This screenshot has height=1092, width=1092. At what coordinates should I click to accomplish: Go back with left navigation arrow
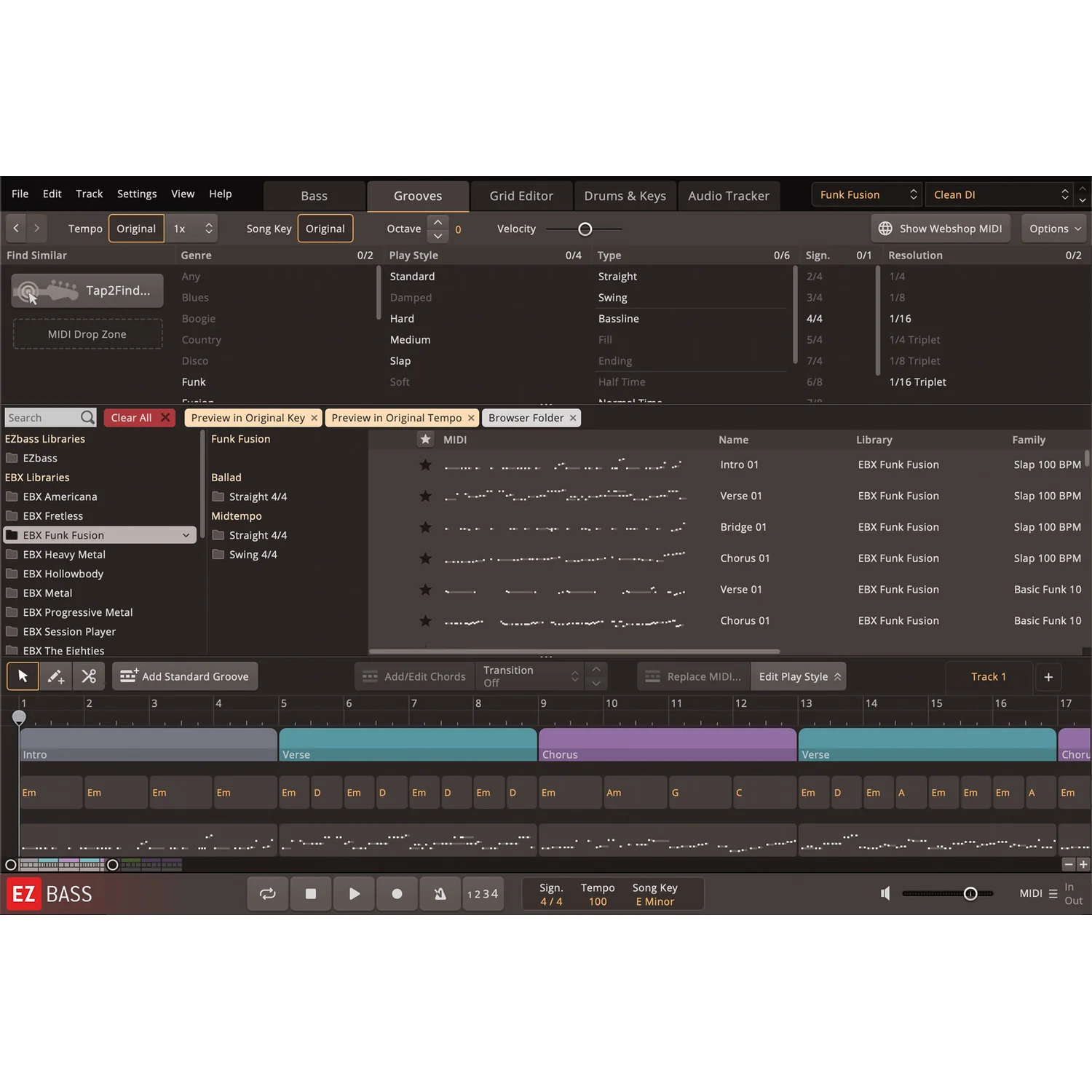(x=16, y=229)
